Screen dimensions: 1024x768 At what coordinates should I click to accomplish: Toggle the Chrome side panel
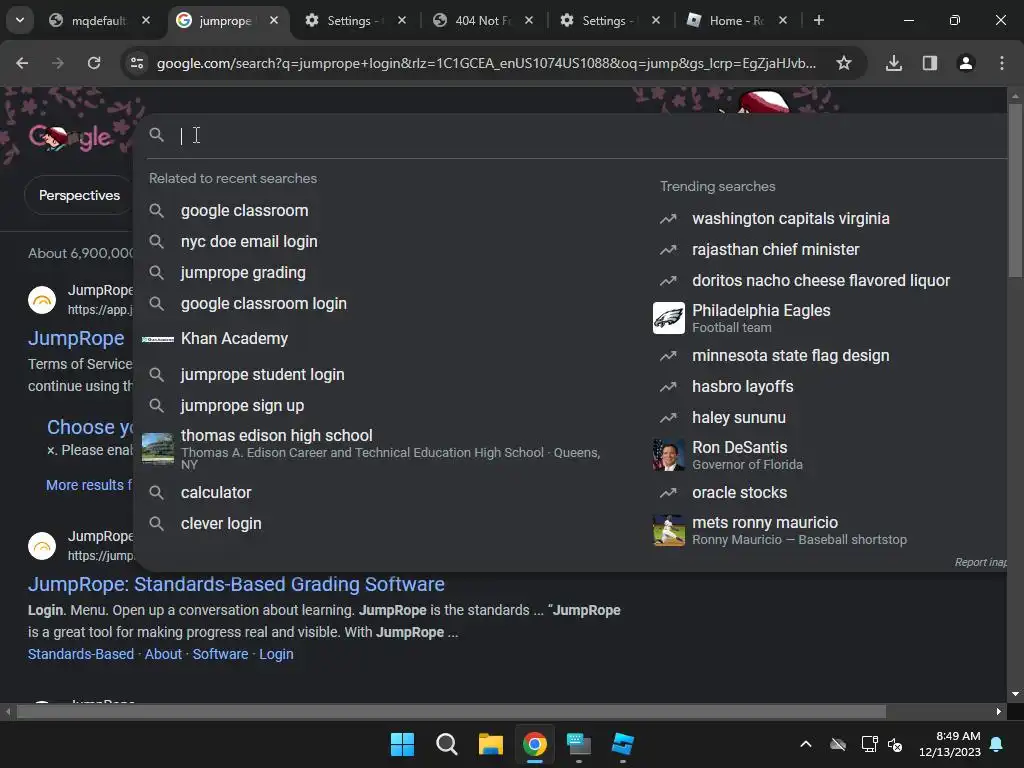930,63
